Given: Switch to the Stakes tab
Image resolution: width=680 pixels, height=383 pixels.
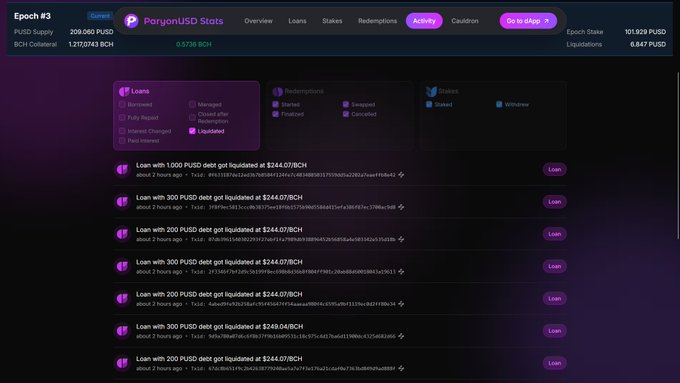Looking at the screenshot, I should [x=332, y=21].
